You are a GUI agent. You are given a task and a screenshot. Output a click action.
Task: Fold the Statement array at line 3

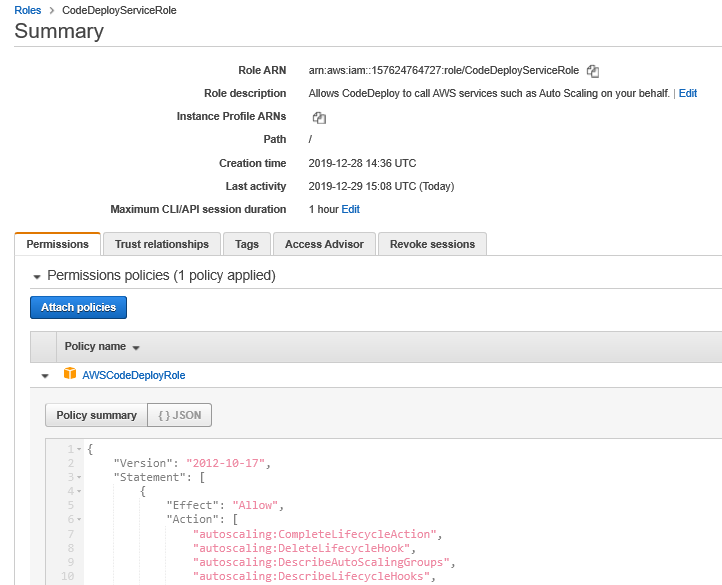pyautogui.click(x=79, y=477)
